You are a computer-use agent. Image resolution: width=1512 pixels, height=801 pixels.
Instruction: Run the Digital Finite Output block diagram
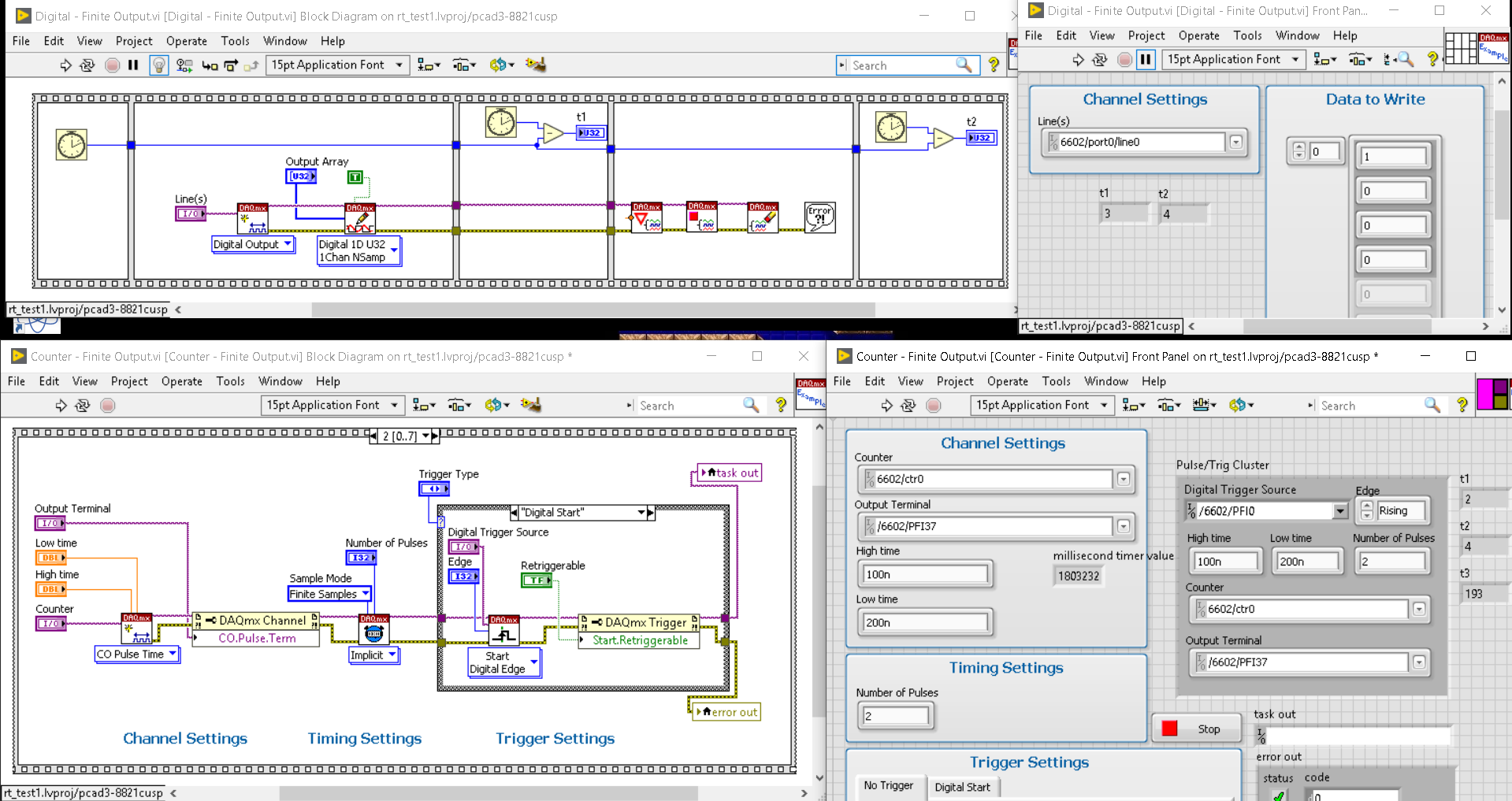(x=65, y=65)
